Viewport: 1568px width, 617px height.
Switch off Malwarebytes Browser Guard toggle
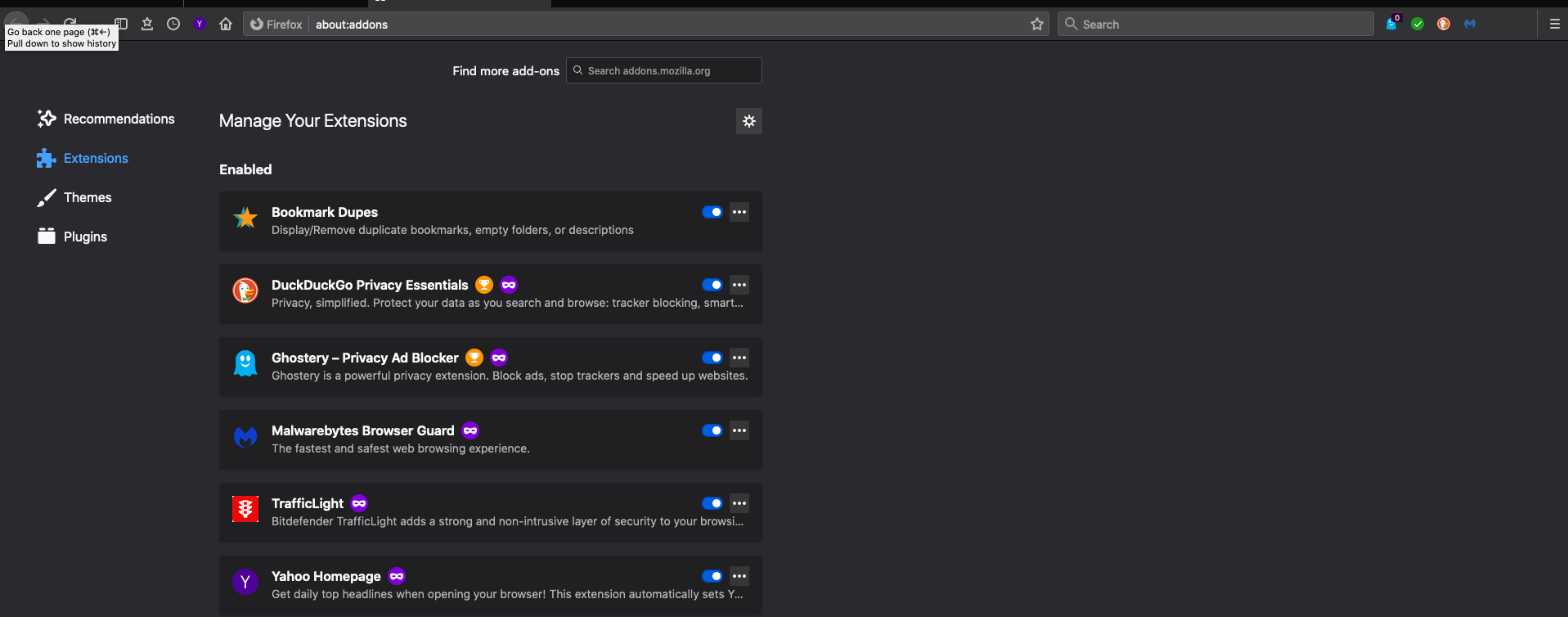(x=712, y=430)
